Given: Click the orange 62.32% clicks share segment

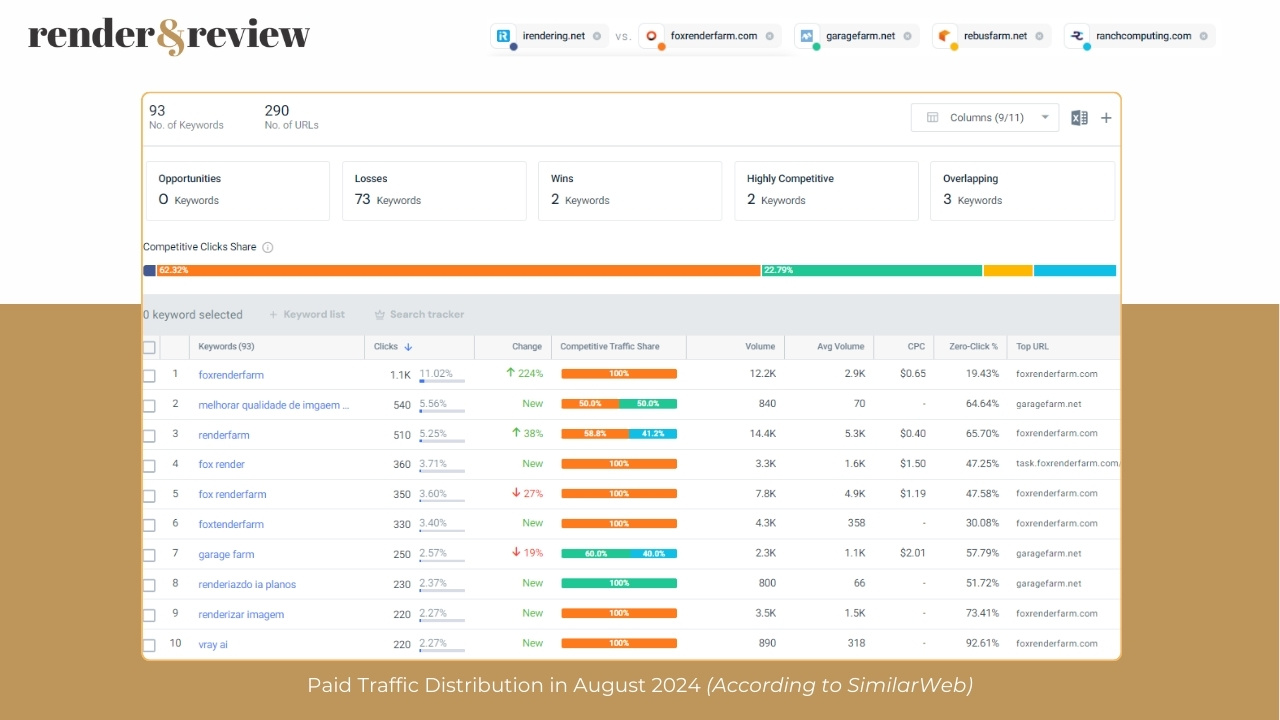Looking at the screenshot, I should [x=459, y=270].
